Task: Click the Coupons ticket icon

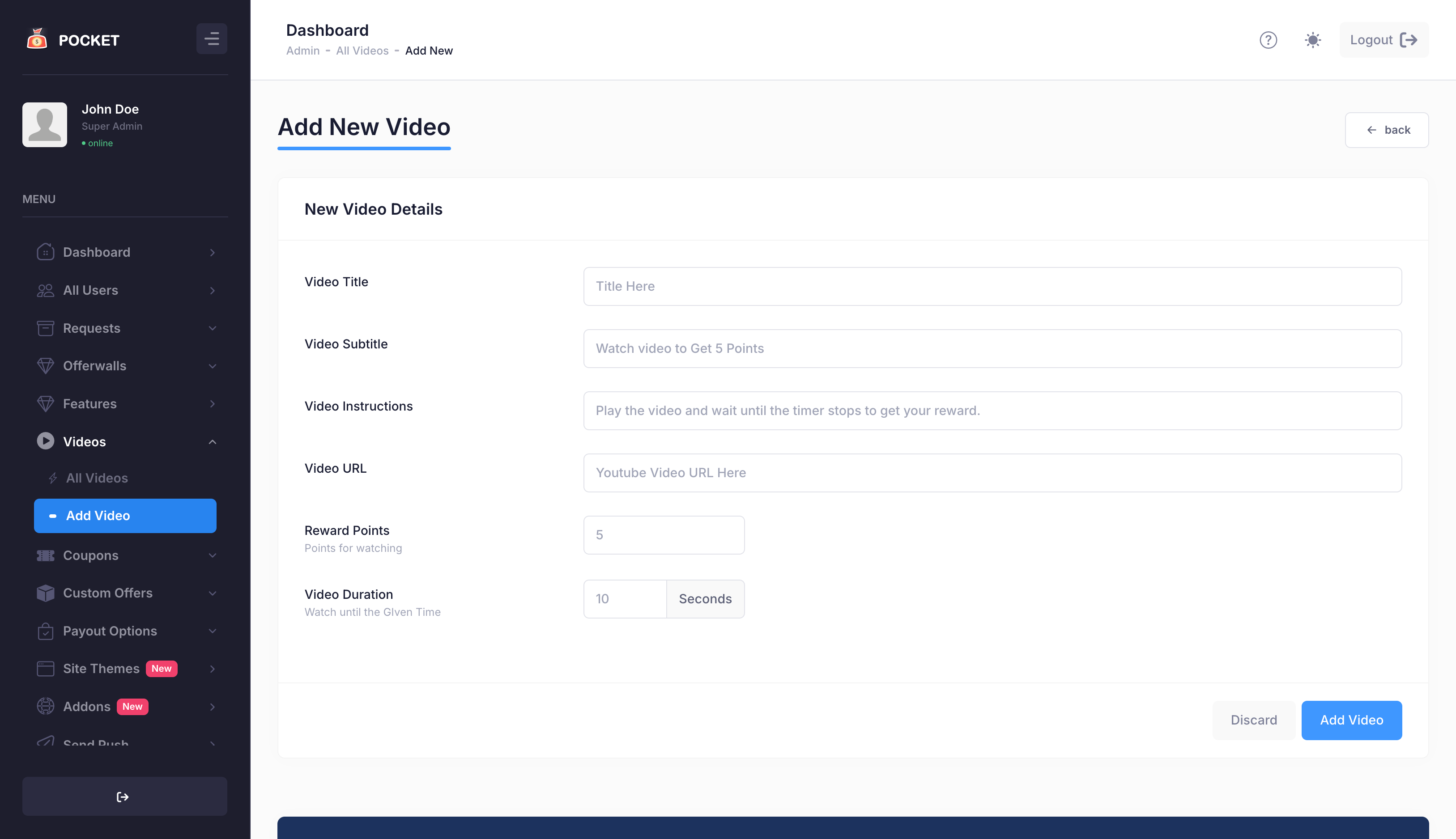Action: 46,555
